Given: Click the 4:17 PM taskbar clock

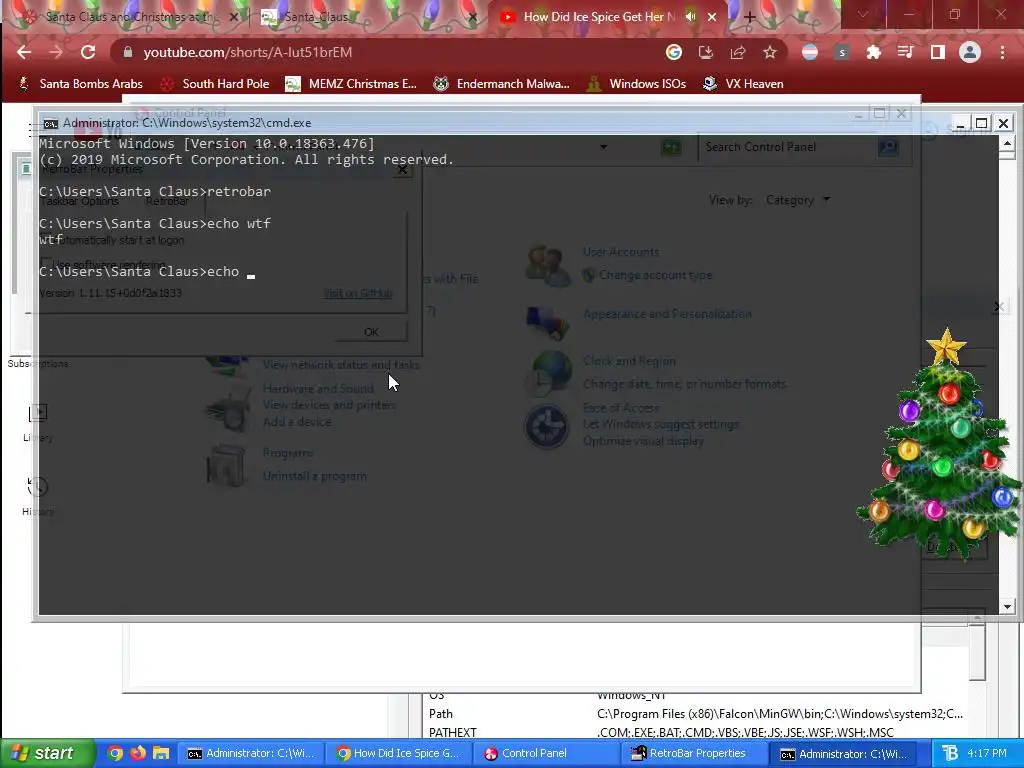Looking at the screenshot, I should click(987, 754).
